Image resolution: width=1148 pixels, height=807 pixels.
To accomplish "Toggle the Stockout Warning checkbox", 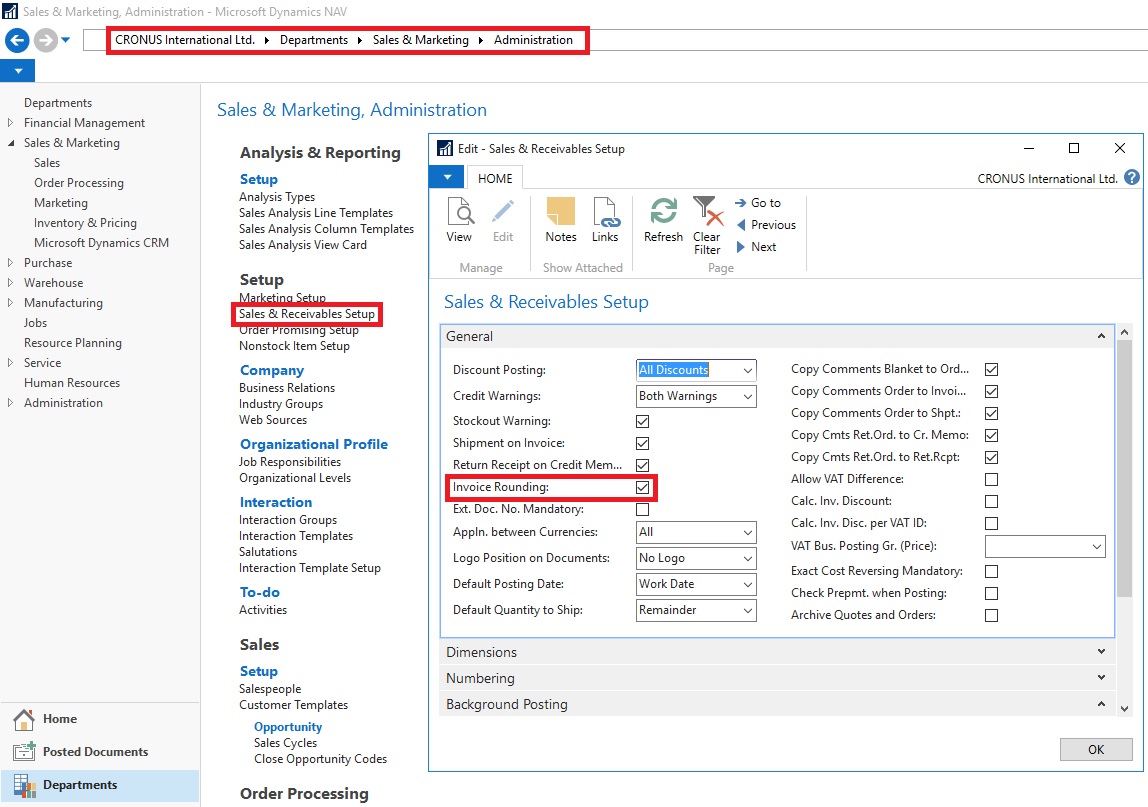I will click(643, 422).
